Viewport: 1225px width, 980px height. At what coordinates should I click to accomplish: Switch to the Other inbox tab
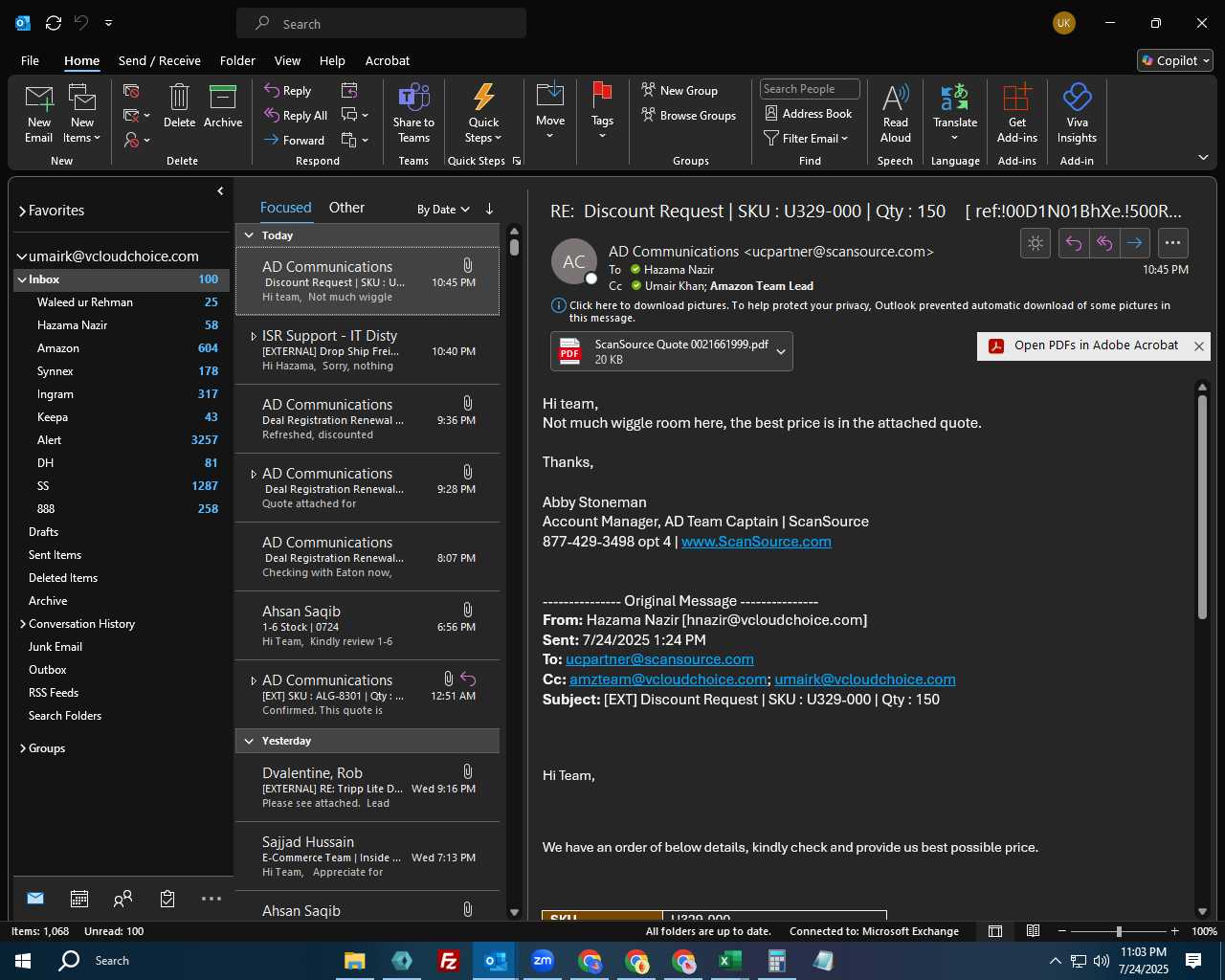(x=346, y=208)
